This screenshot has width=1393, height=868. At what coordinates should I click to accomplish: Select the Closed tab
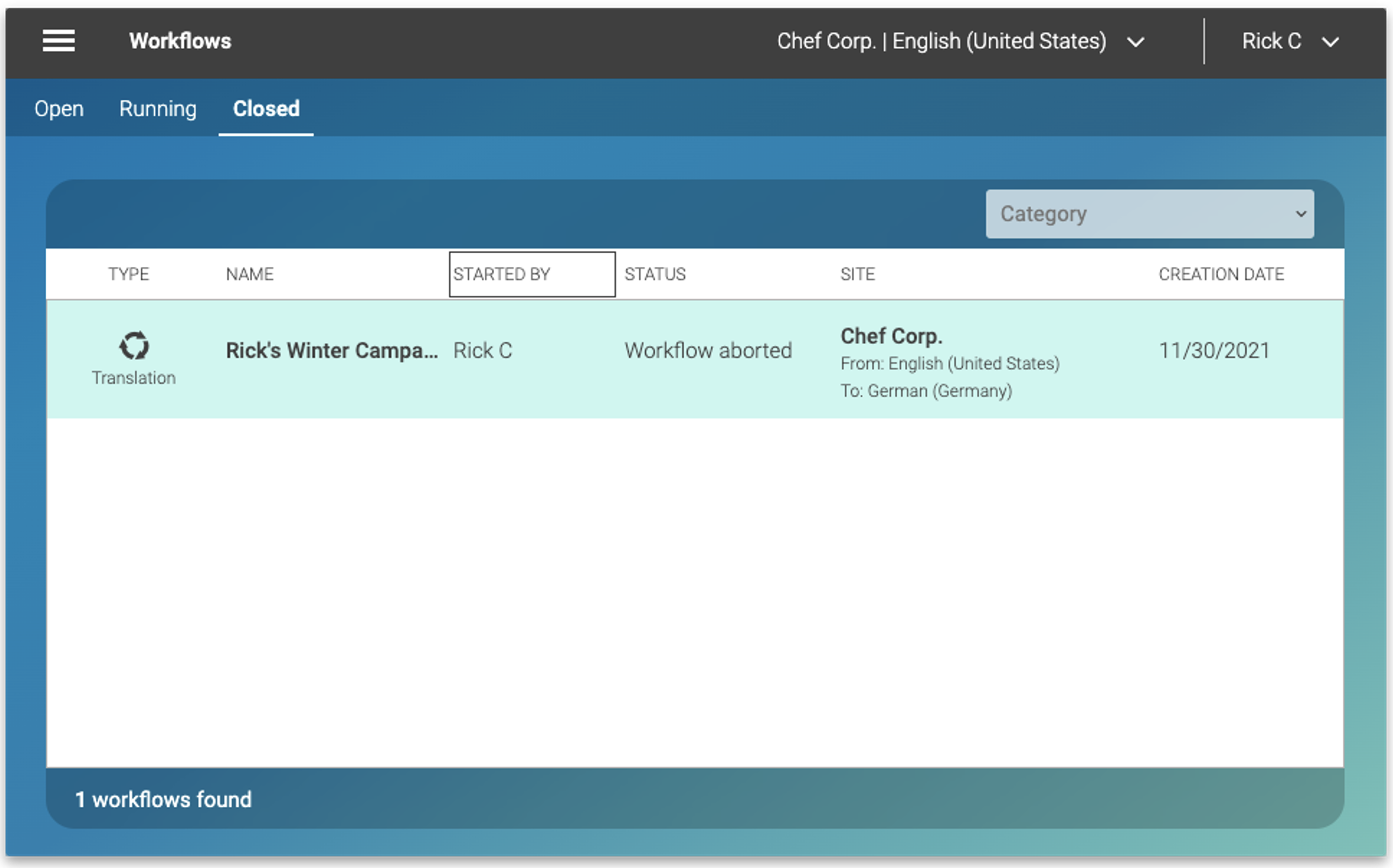click(x=266, y=109)
